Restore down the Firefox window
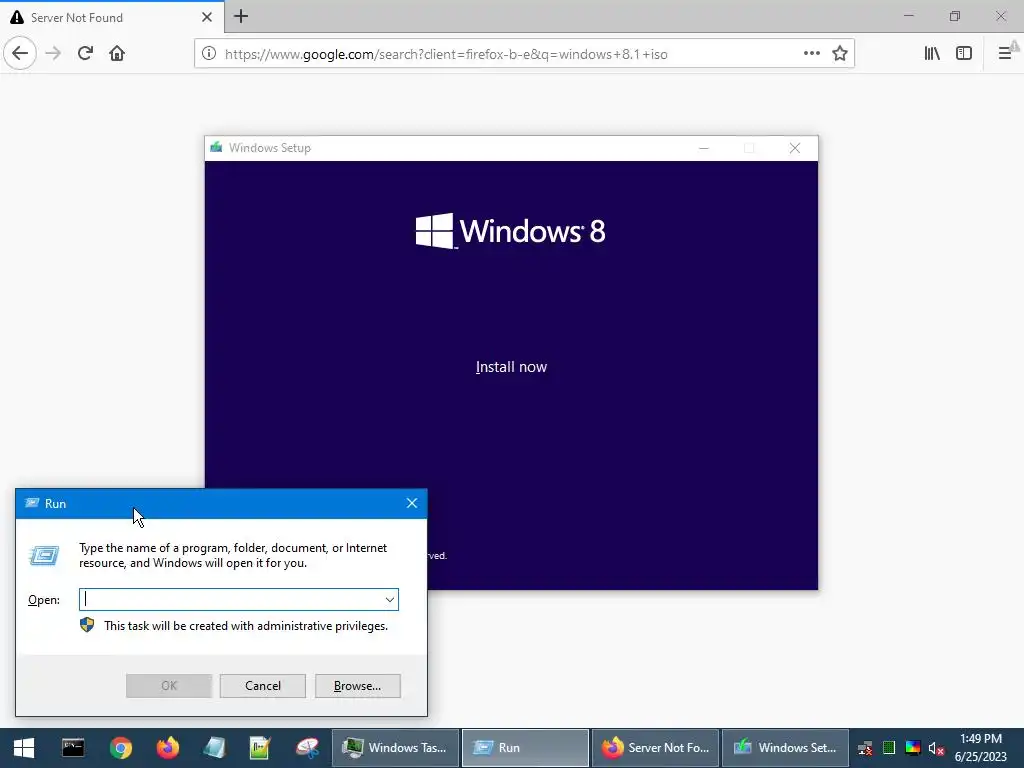Viewport: 1024px width, 768px height. 955,16
